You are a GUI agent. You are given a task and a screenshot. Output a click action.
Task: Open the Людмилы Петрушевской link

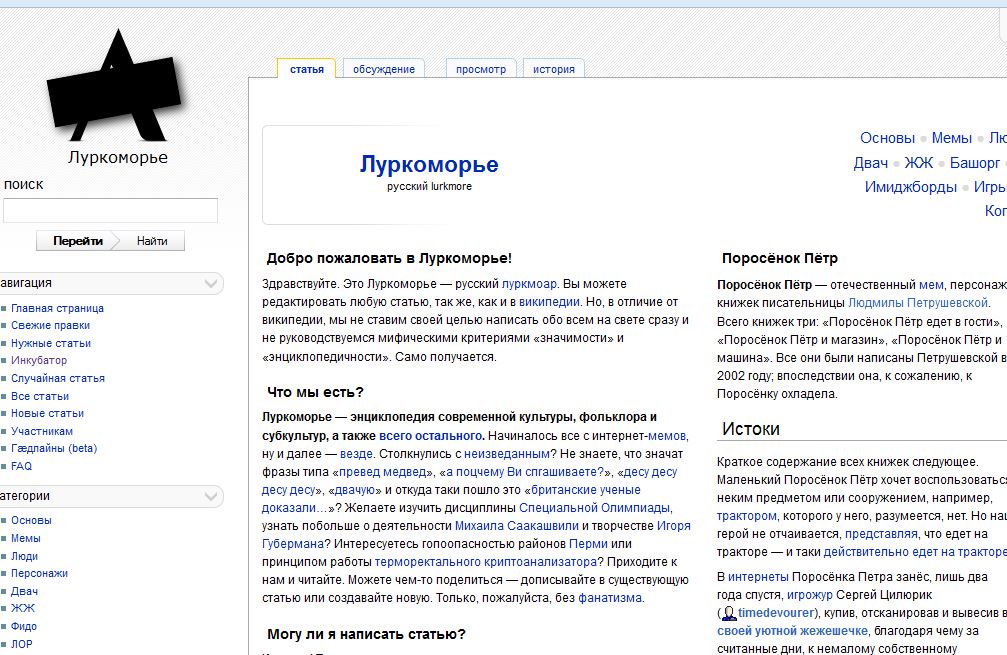918,303
